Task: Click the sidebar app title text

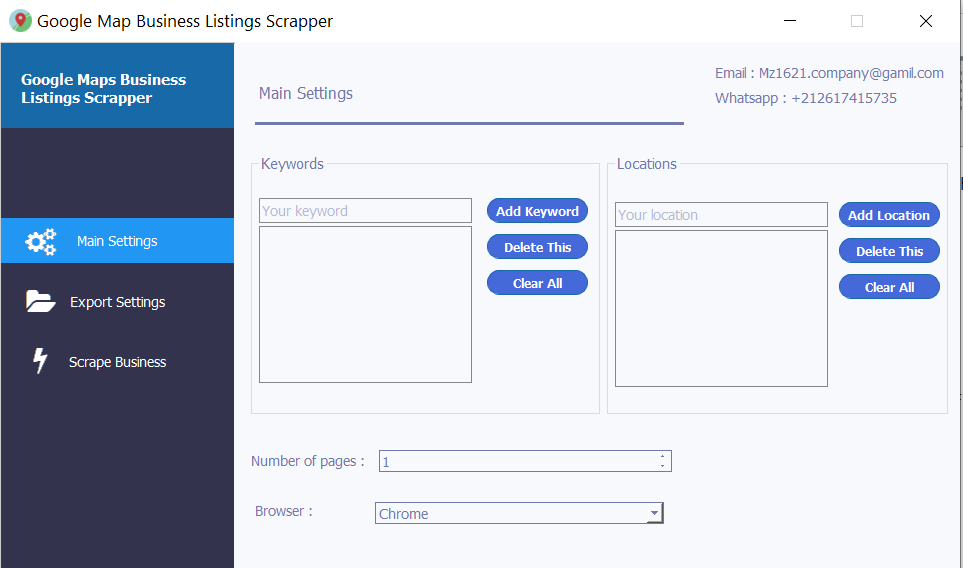Action: (103, 88)
